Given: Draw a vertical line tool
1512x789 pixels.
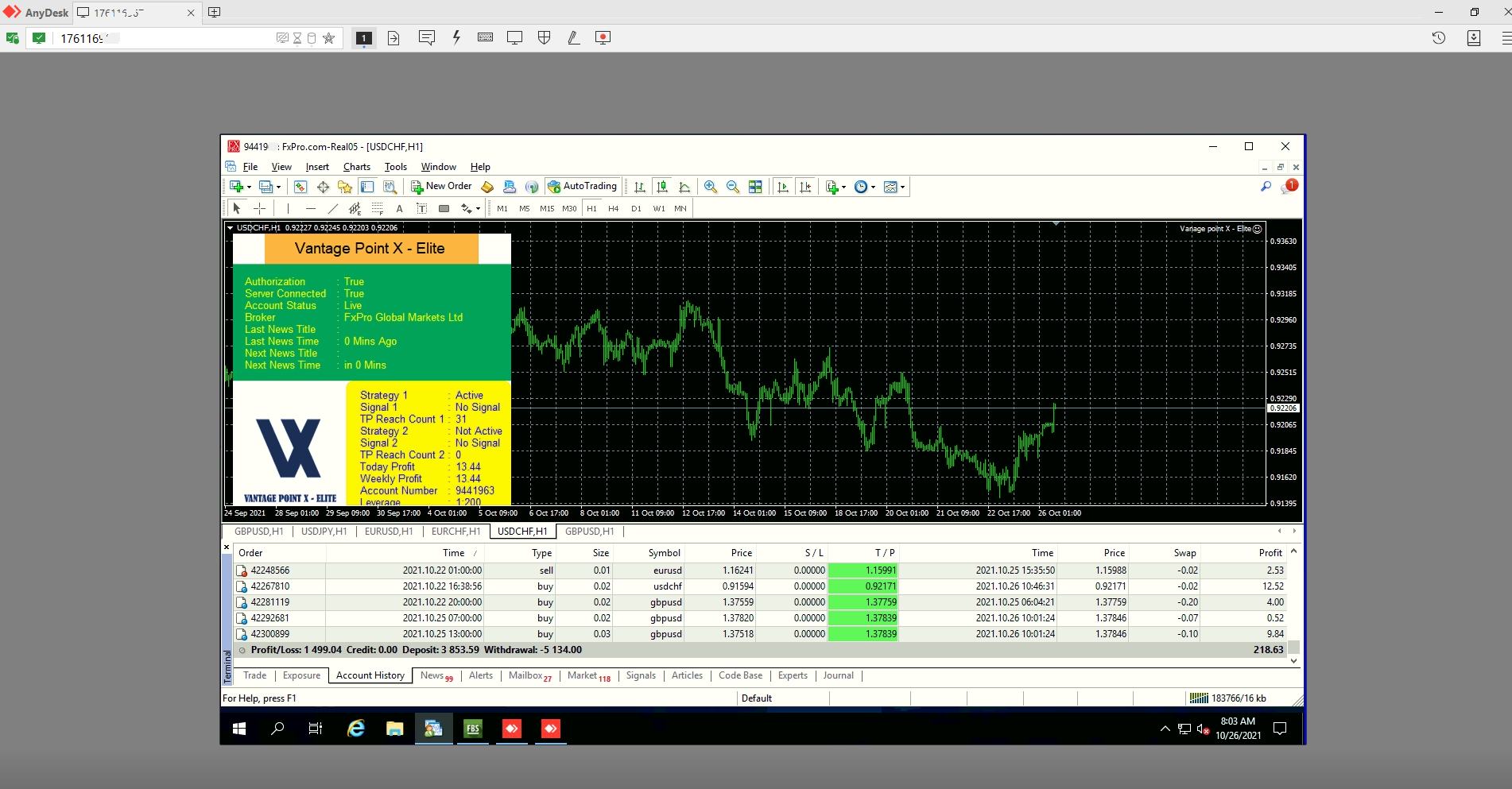Looking at the screenshot, I should (288, 208).
